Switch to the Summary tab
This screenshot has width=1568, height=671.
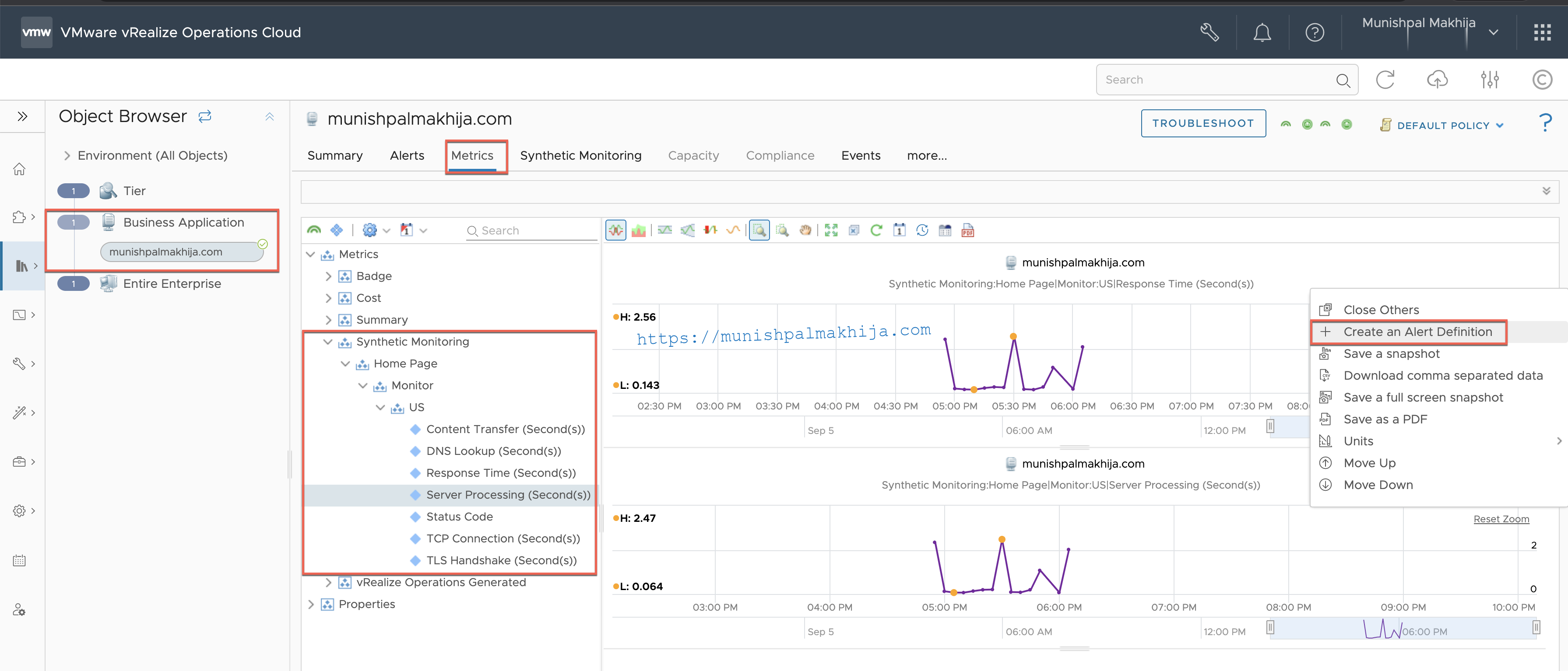[x=335, y=156]
